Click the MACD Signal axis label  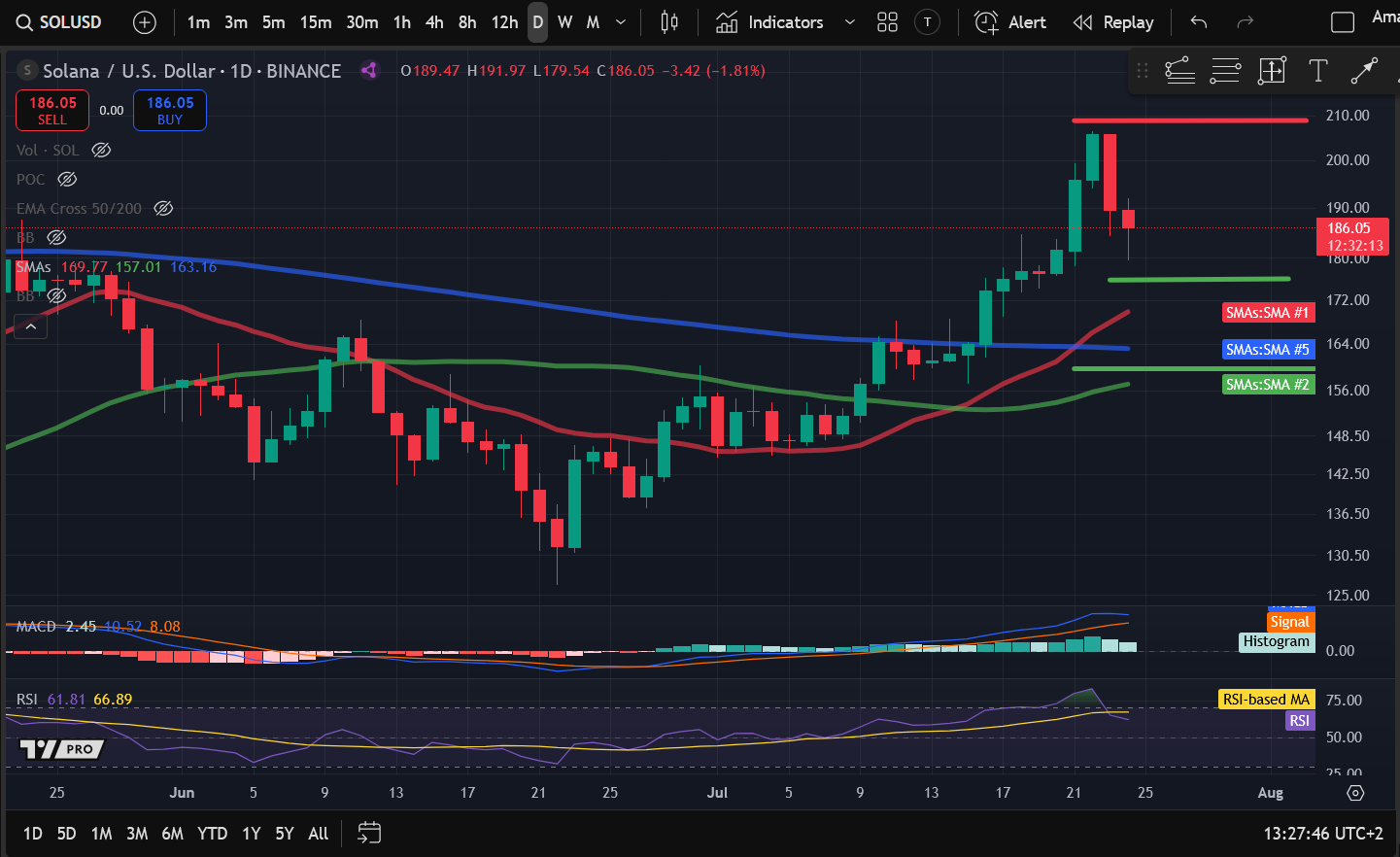(1290, 621)
